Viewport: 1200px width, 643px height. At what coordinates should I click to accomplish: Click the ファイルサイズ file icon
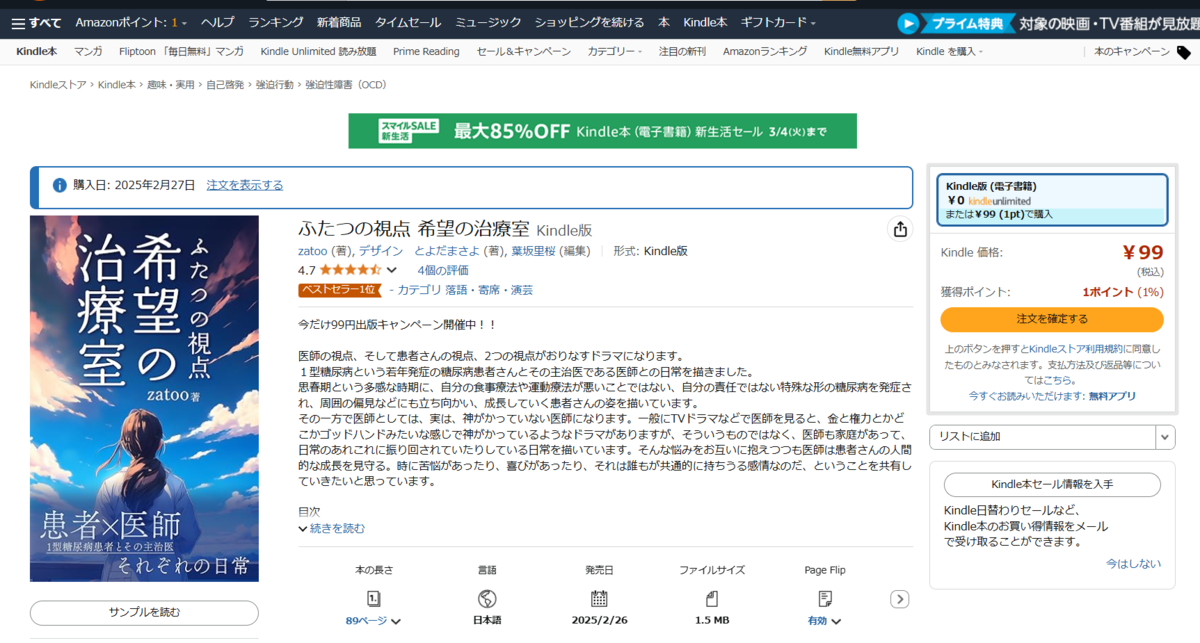(x=712, y=598)
